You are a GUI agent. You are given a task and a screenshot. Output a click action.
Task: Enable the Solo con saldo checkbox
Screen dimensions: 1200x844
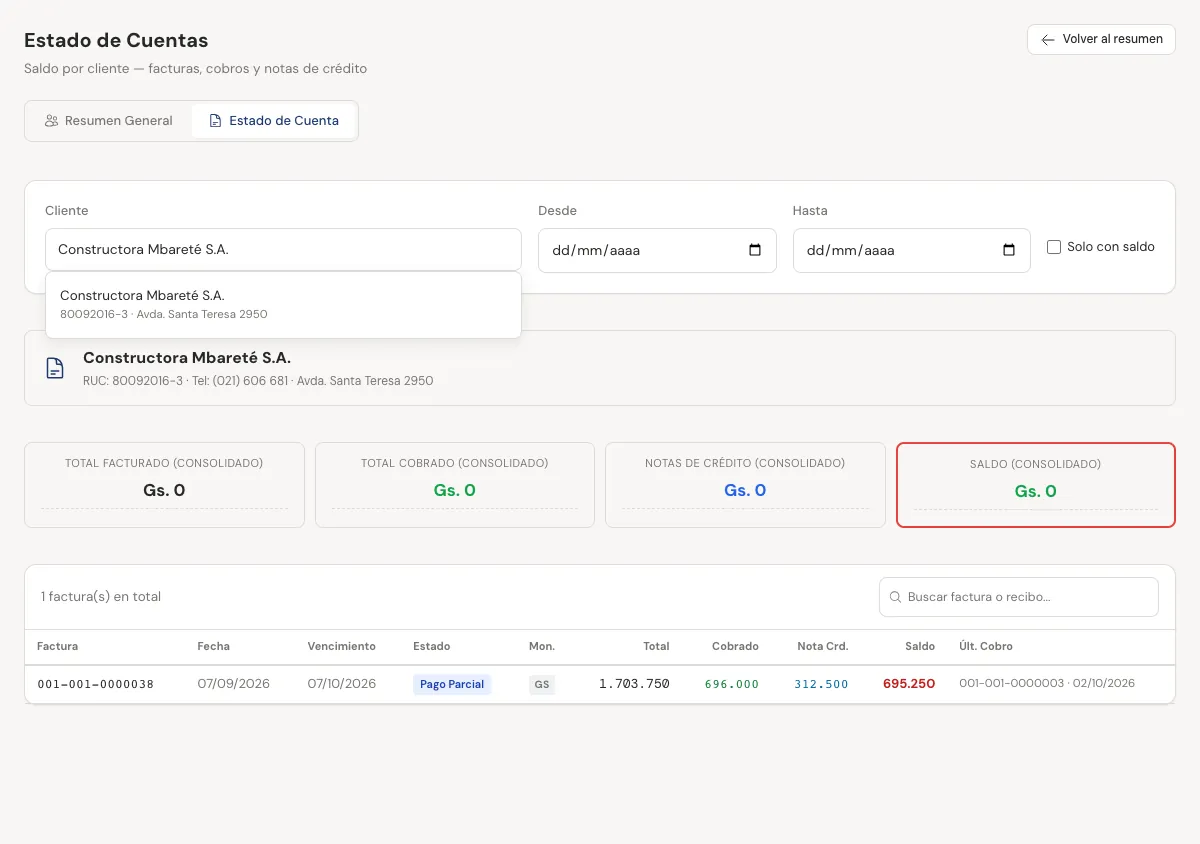point(1053,247)
